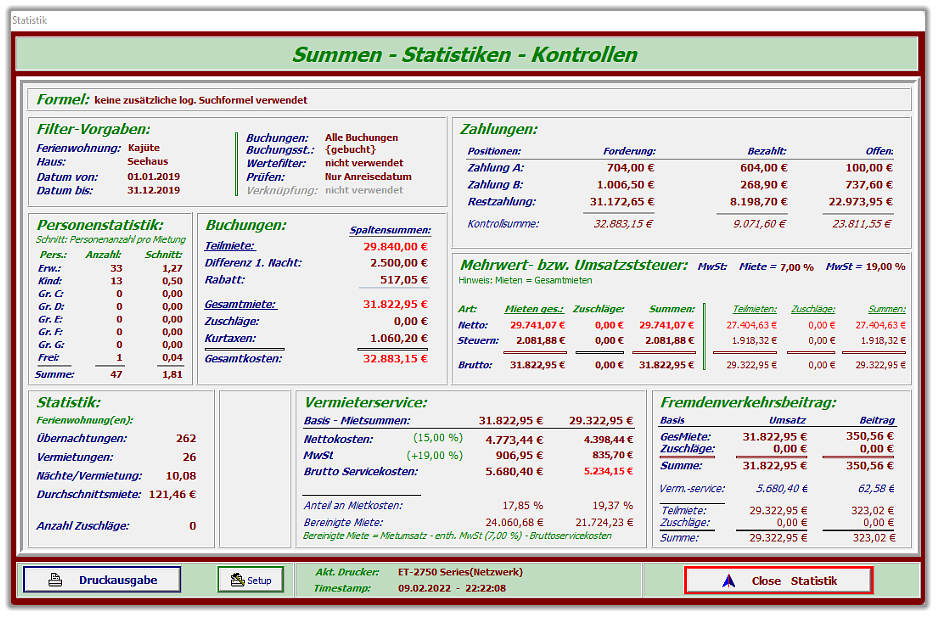This screenshot has height=617, width=937.
Task: Click the Datum von value 01.01.2019
Action: (153, 176)
